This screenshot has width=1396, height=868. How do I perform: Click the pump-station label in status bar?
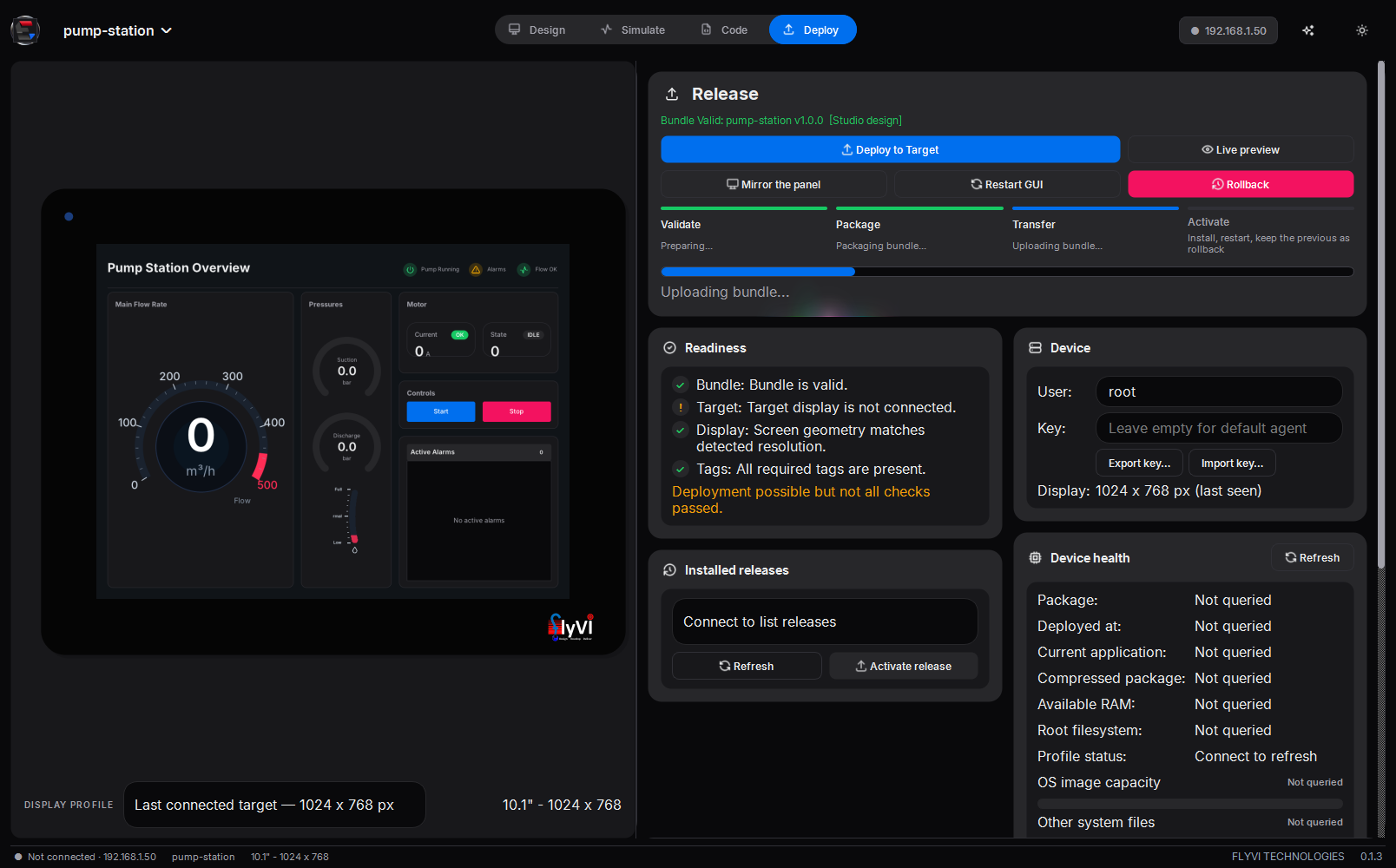[x=203, y=857]
